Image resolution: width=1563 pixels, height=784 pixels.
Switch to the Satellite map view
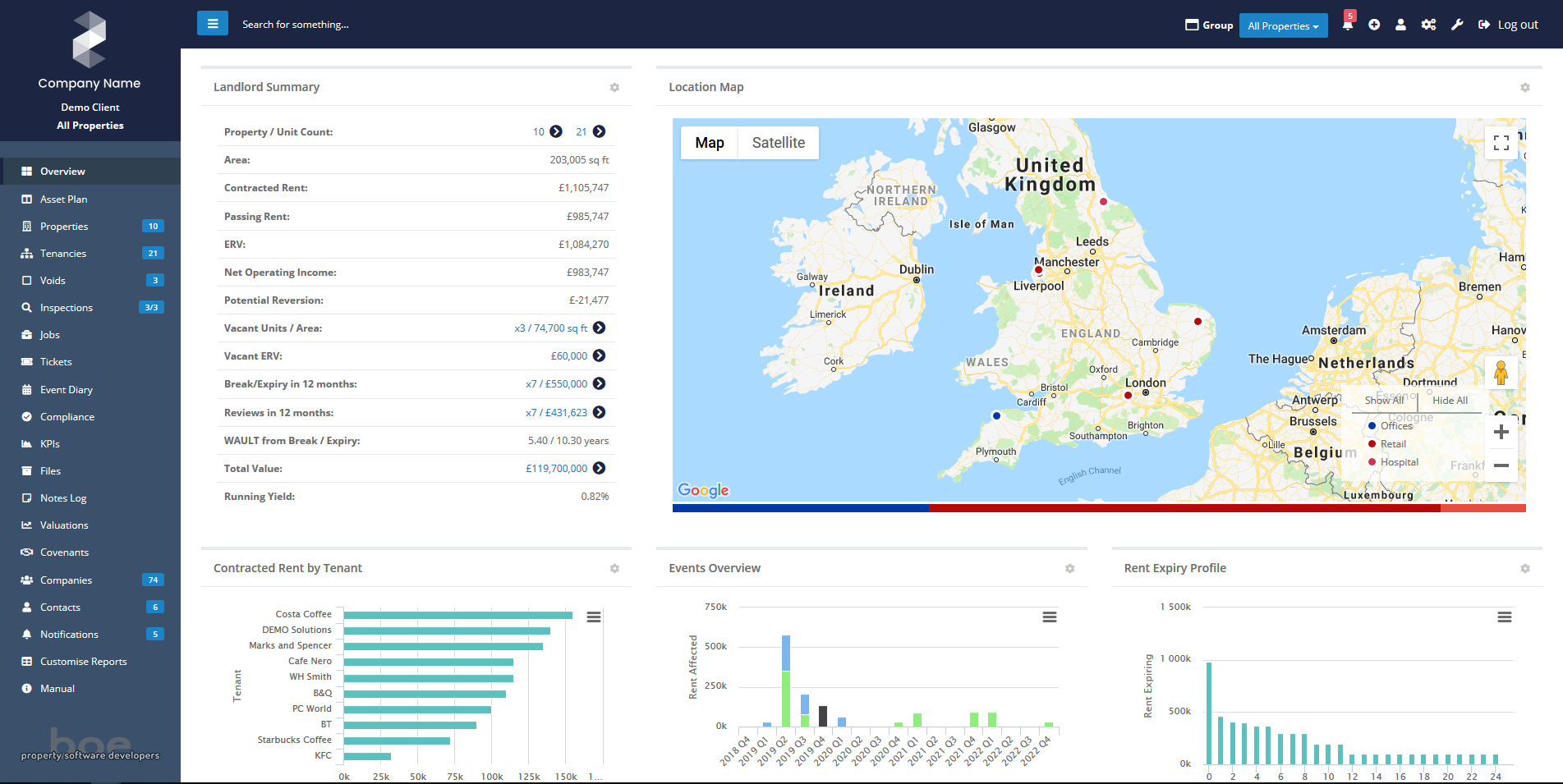(777, 142)
